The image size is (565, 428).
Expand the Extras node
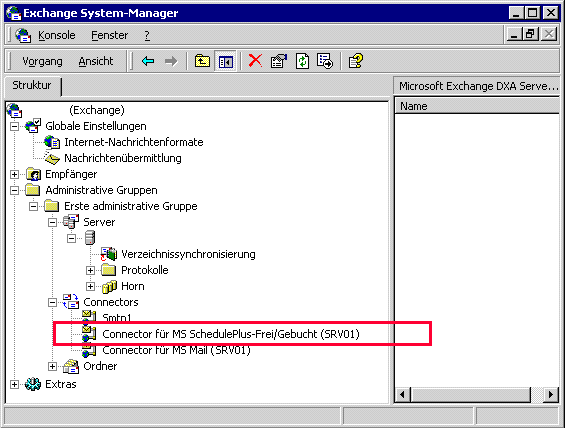[14, 384]
